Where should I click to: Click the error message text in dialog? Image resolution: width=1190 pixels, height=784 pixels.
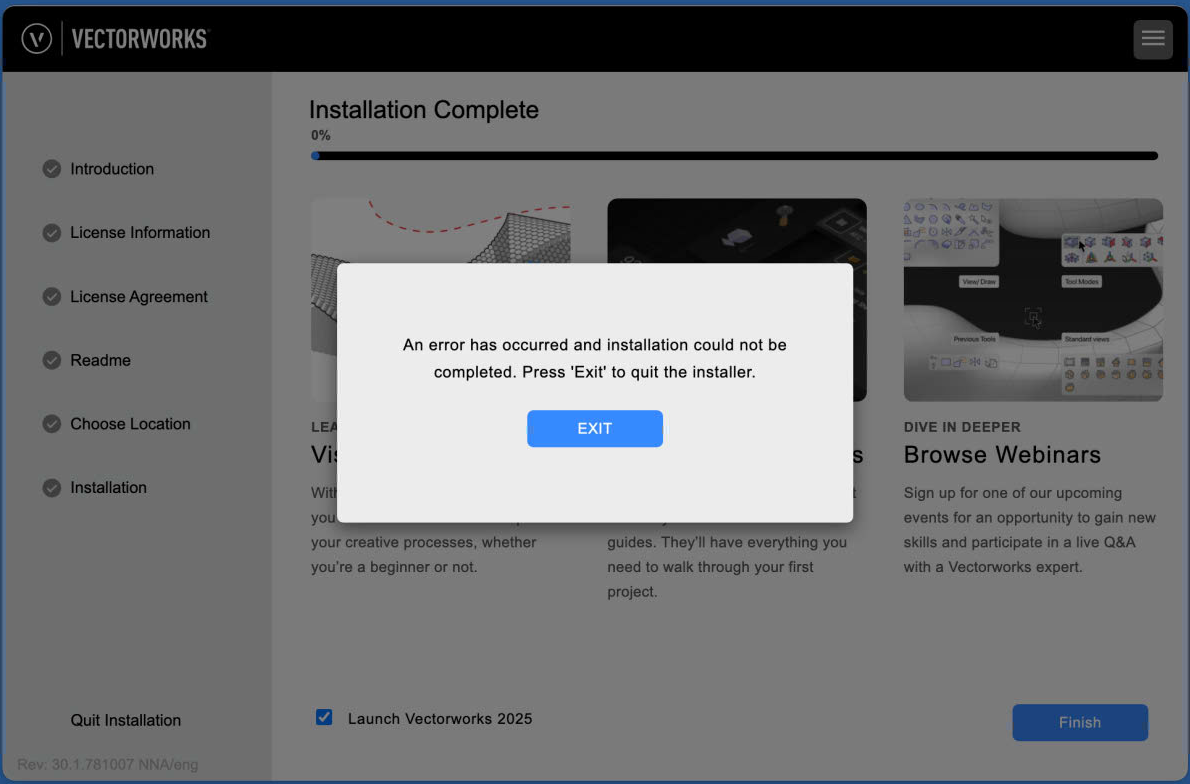[x=594, y=358]
